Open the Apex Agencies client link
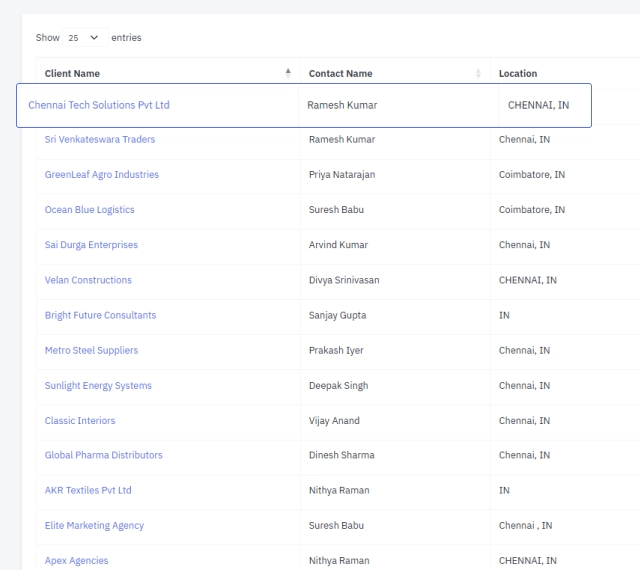Viewport: 640px width, 570px height. pos(76,561)
